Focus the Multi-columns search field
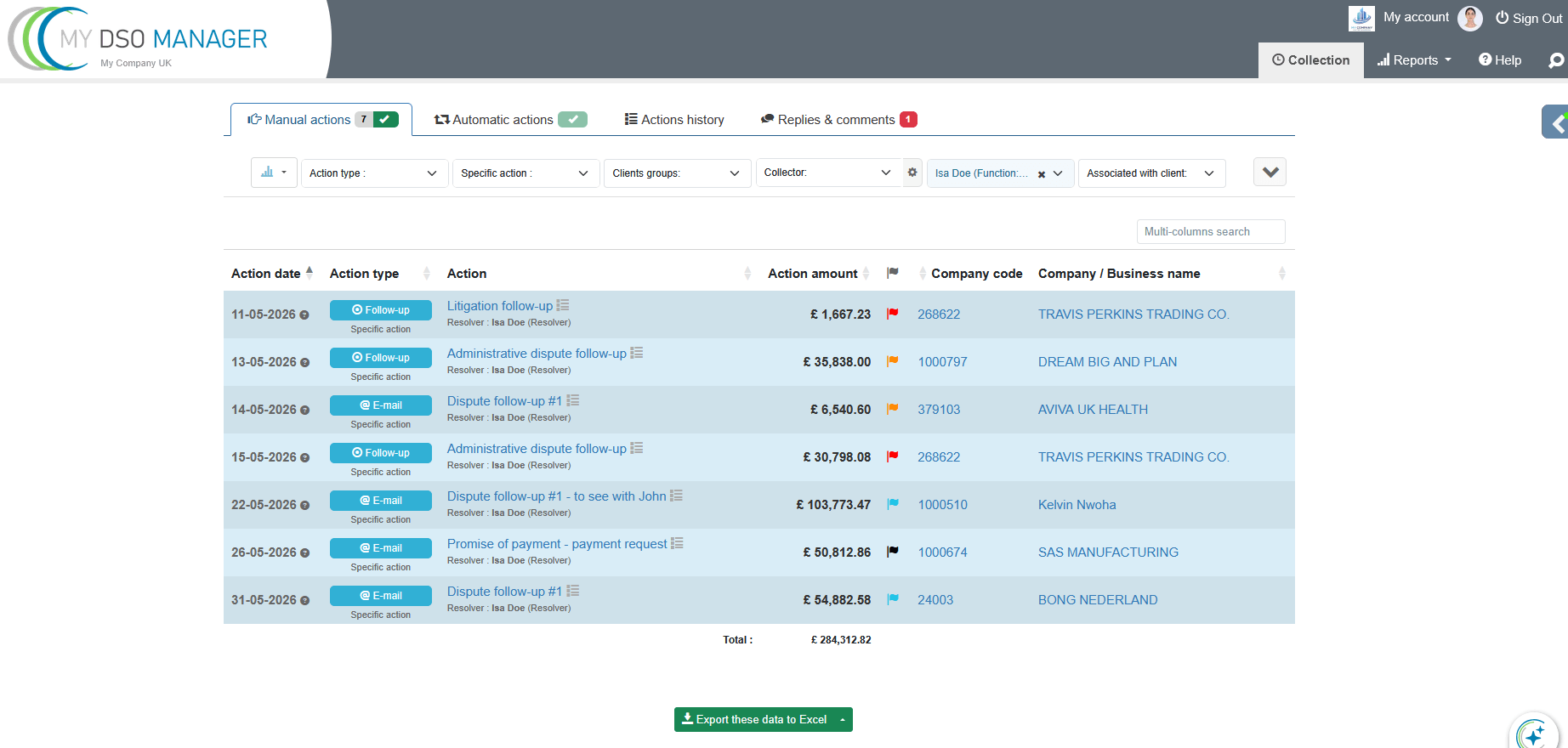Screen dimensions: 1568x748 coord(1211,231)
